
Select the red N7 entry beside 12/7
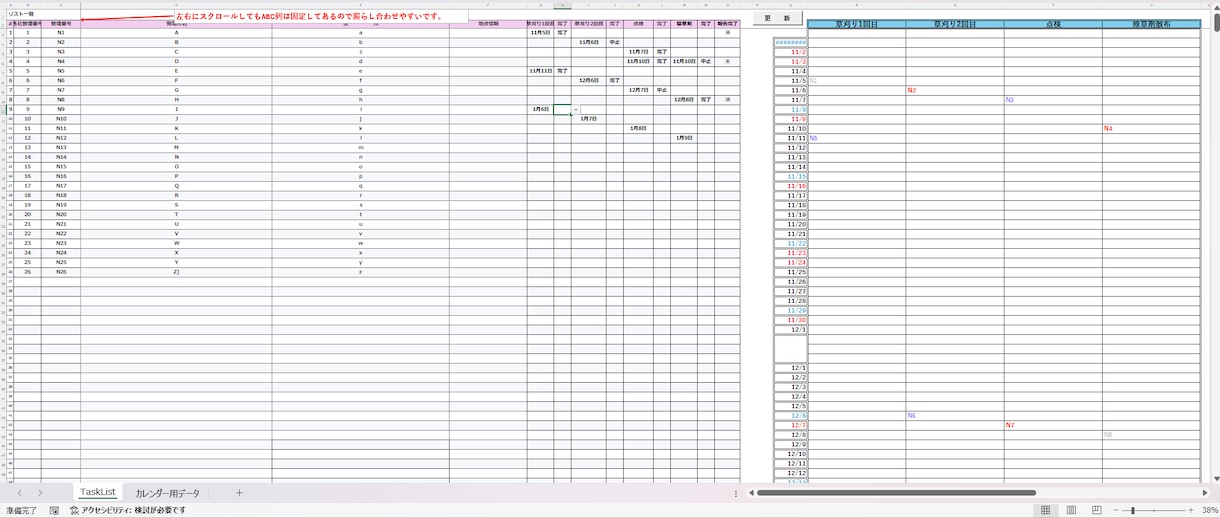(1053, 425)
